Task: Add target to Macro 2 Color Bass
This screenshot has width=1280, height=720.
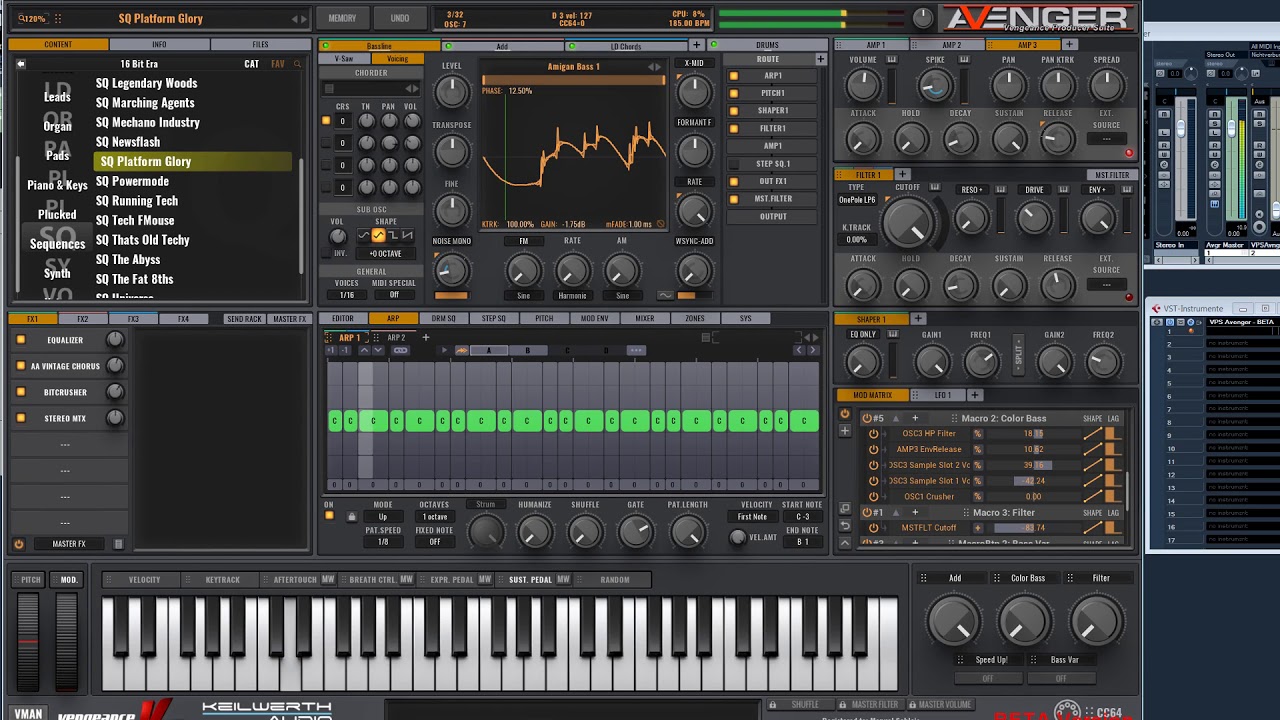Action: [x=914, y=418]
